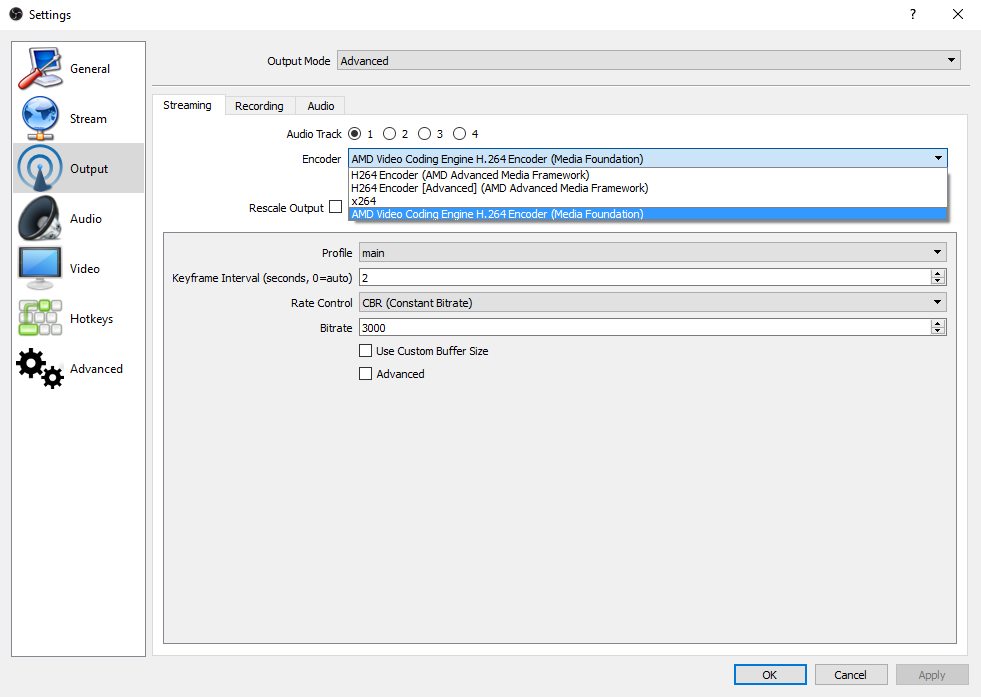The width and height of the screenshot is (981, 697).
Task: Collapse the Encoder dropdown list
Action: click(x=938, y=158)
